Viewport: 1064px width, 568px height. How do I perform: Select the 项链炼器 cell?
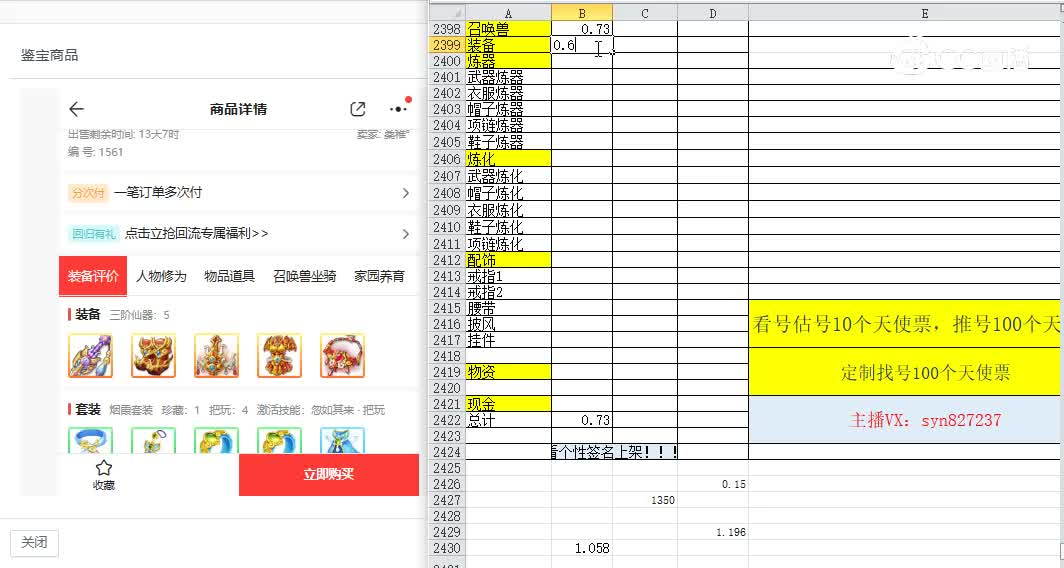point(508,126)
